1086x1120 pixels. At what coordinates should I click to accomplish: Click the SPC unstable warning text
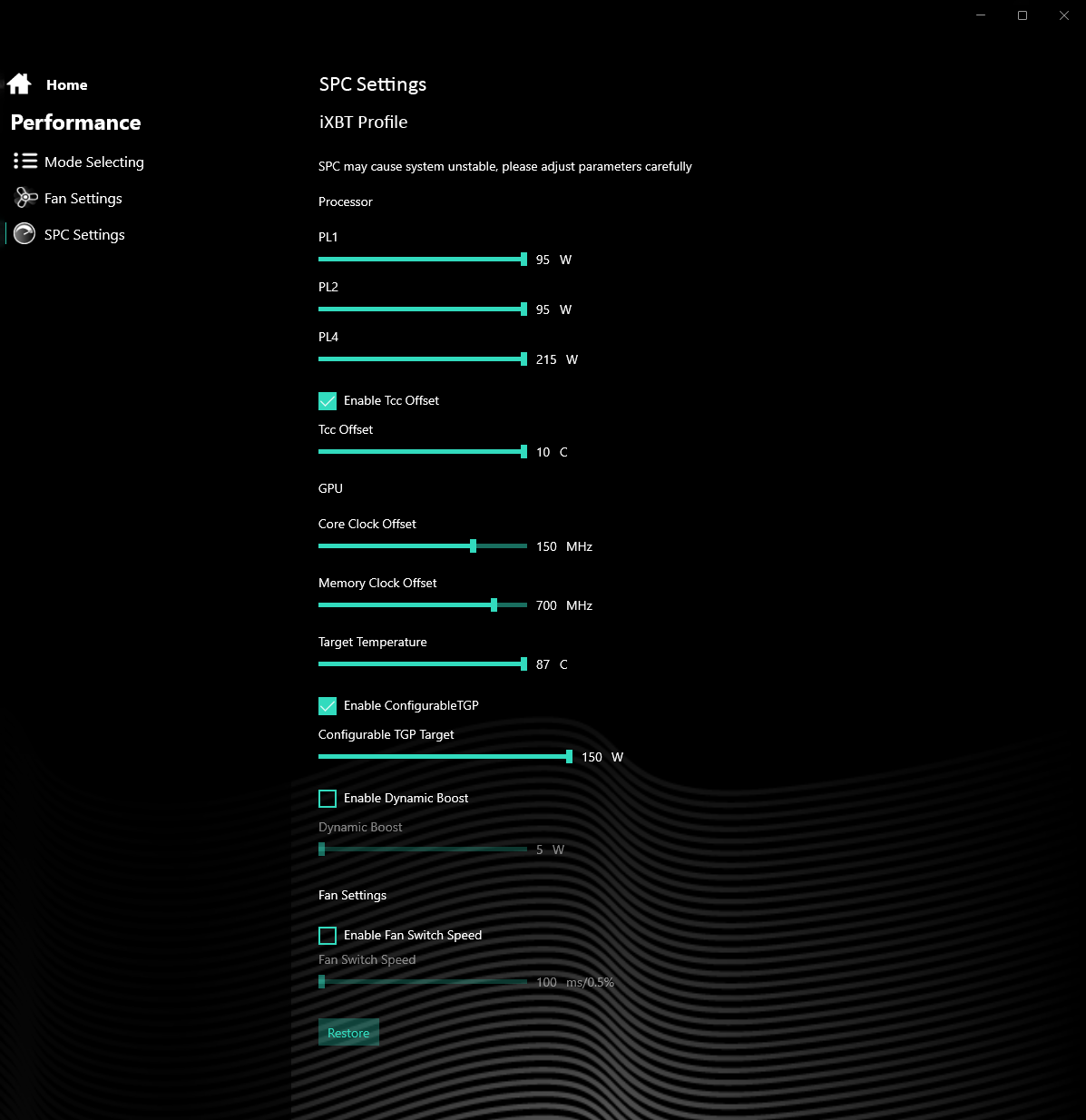click(x=504, y=167)
